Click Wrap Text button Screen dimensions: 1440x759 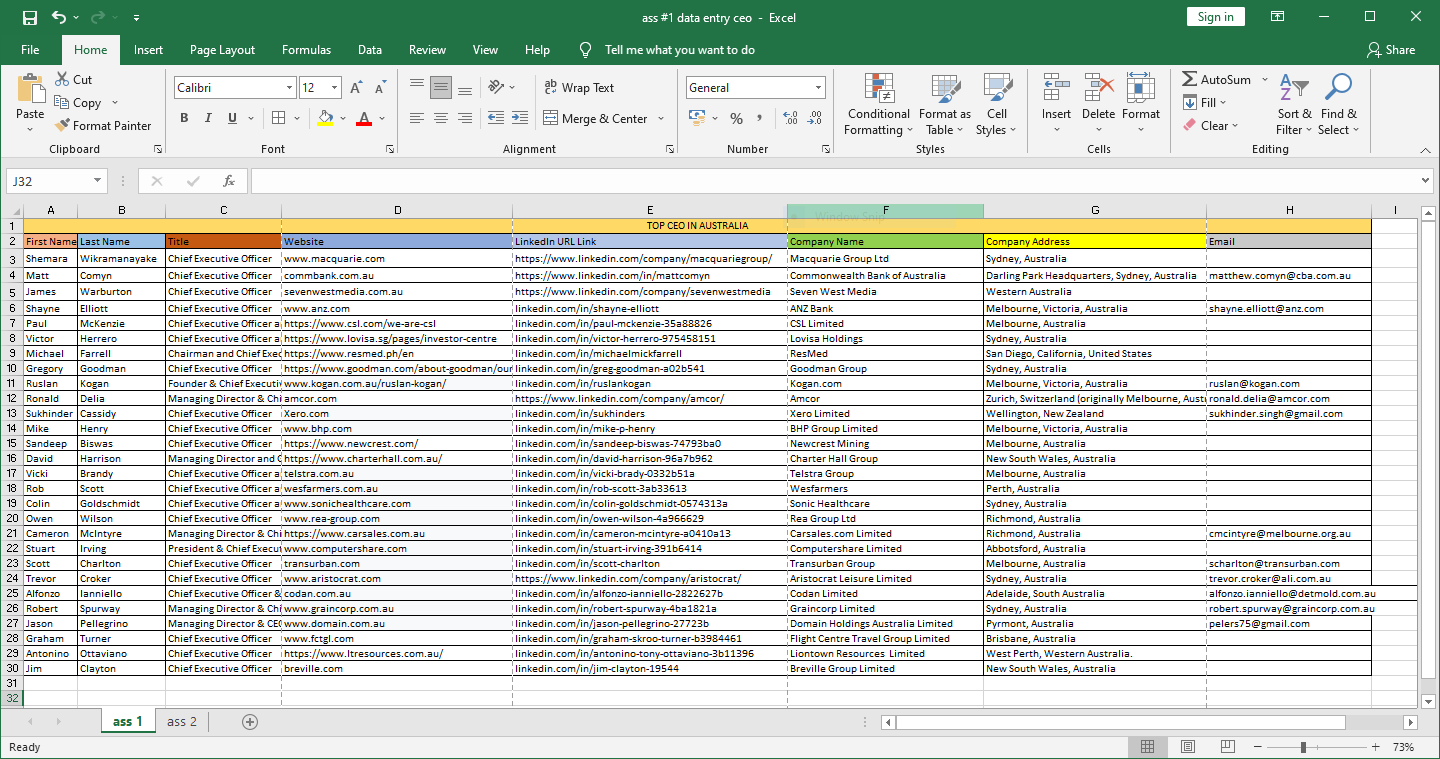pos(579,88)
